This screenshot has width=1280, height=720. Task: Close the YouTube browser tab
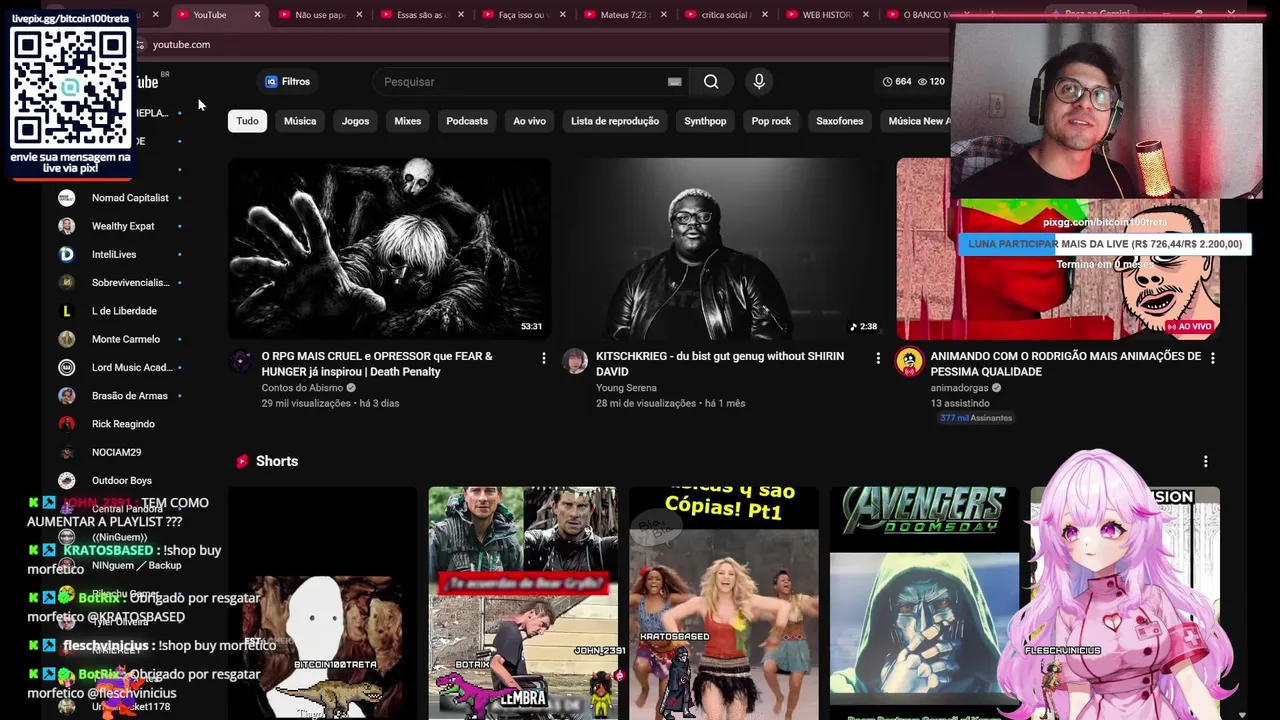(x=257, y=15)
